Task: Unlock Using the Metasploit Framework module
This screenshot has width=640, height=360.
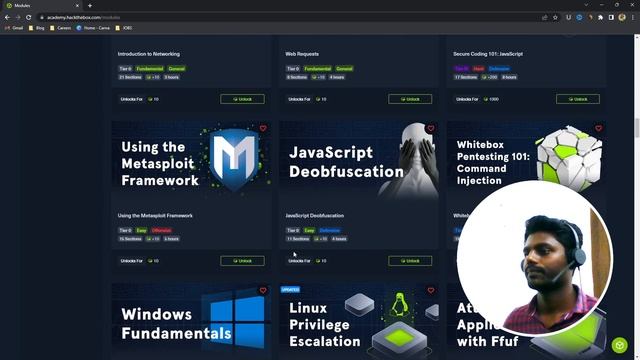Action: (x=242, y=261)
